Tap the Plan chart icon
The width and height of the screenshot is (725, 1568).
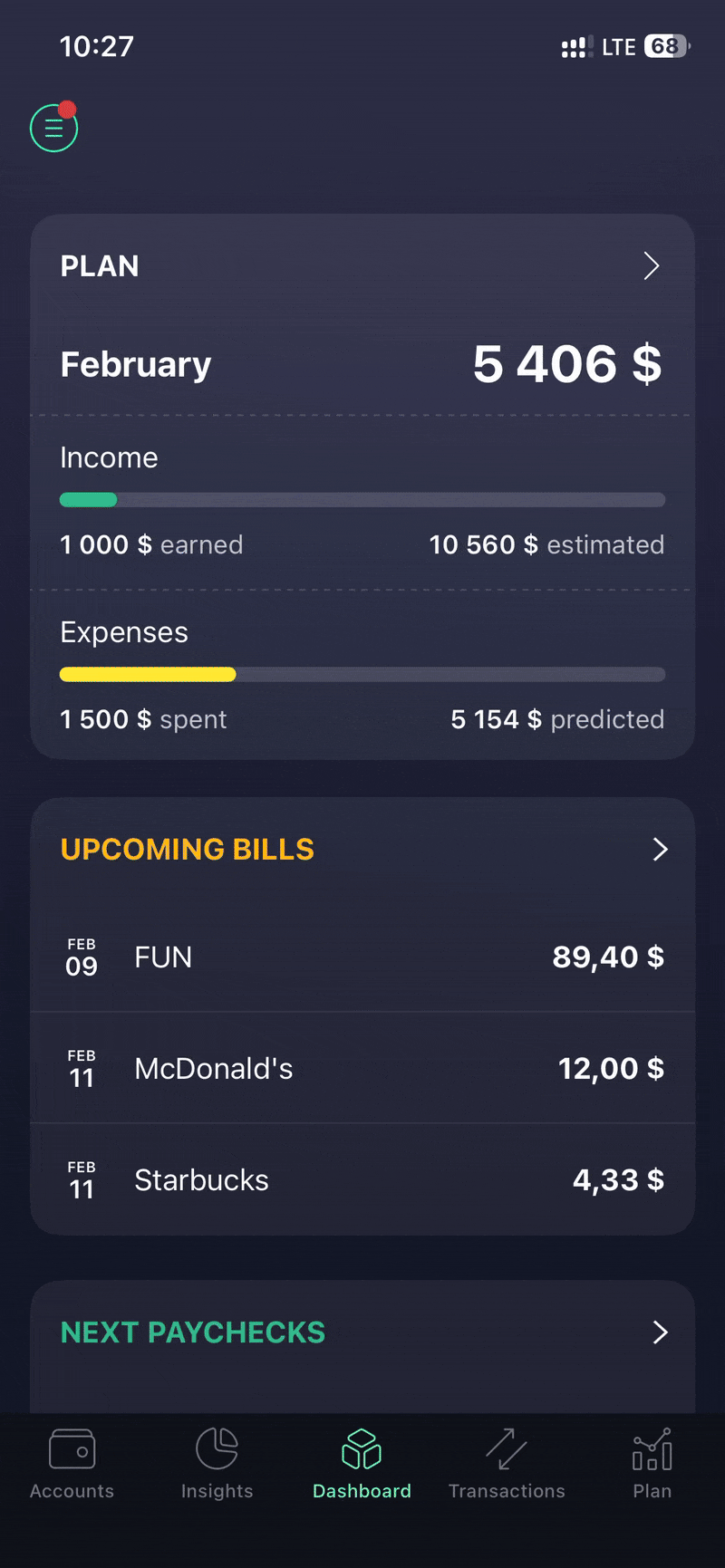tap(652, 1448)
